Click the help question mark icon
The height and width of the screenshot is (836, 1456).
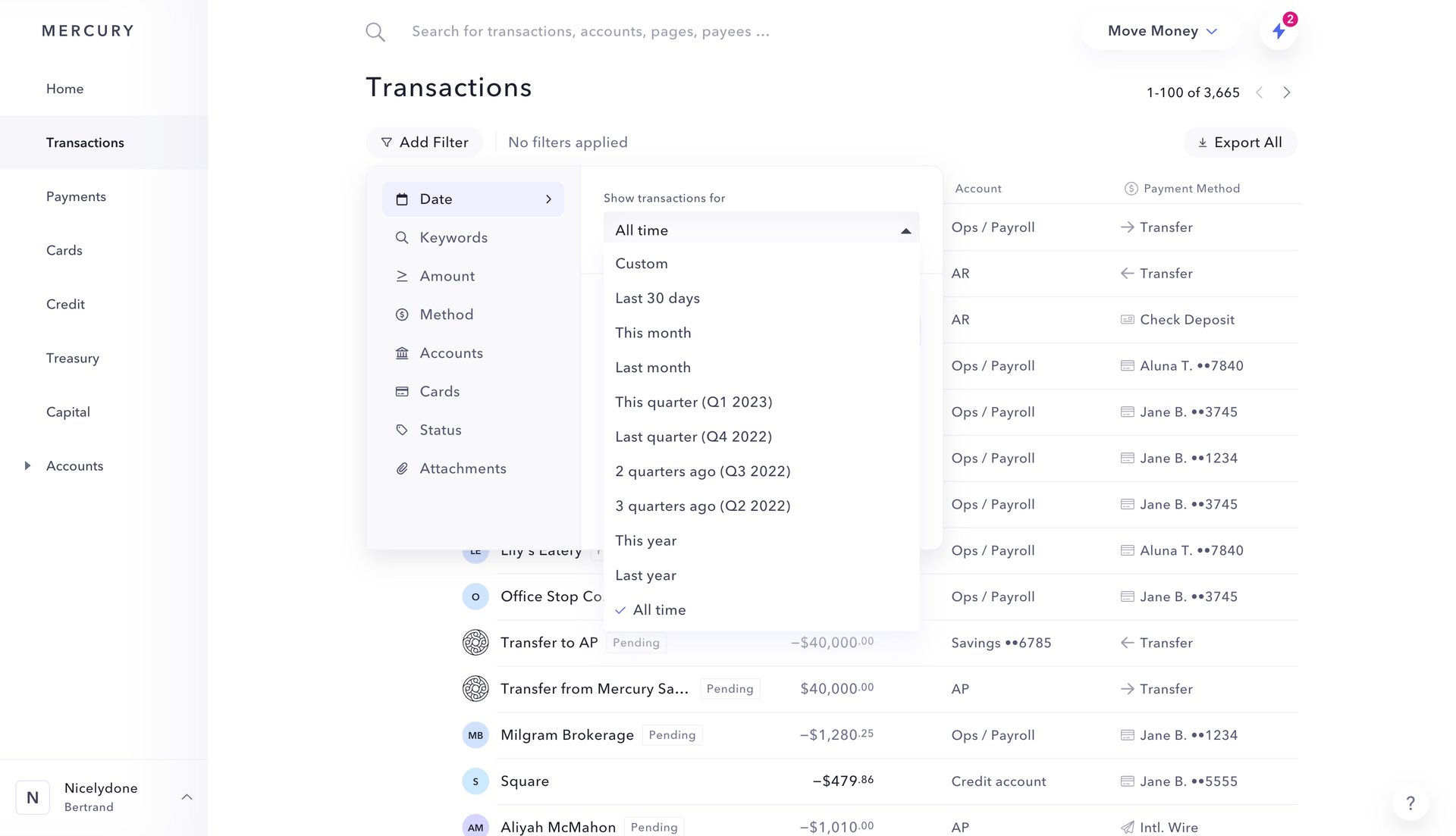pyautogui.click(x=1410, y=803)
